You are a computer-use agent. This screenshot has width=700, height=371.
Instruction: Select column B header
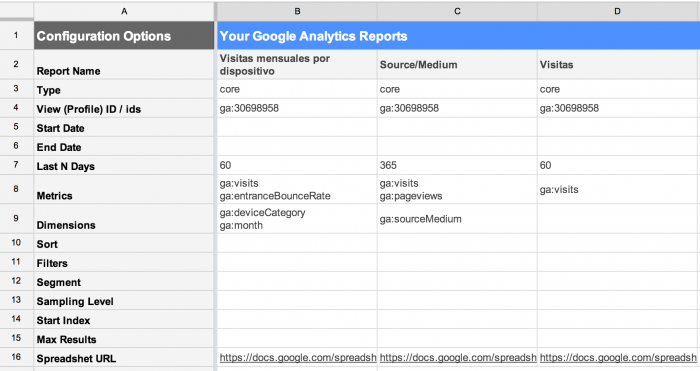(297, 11)
